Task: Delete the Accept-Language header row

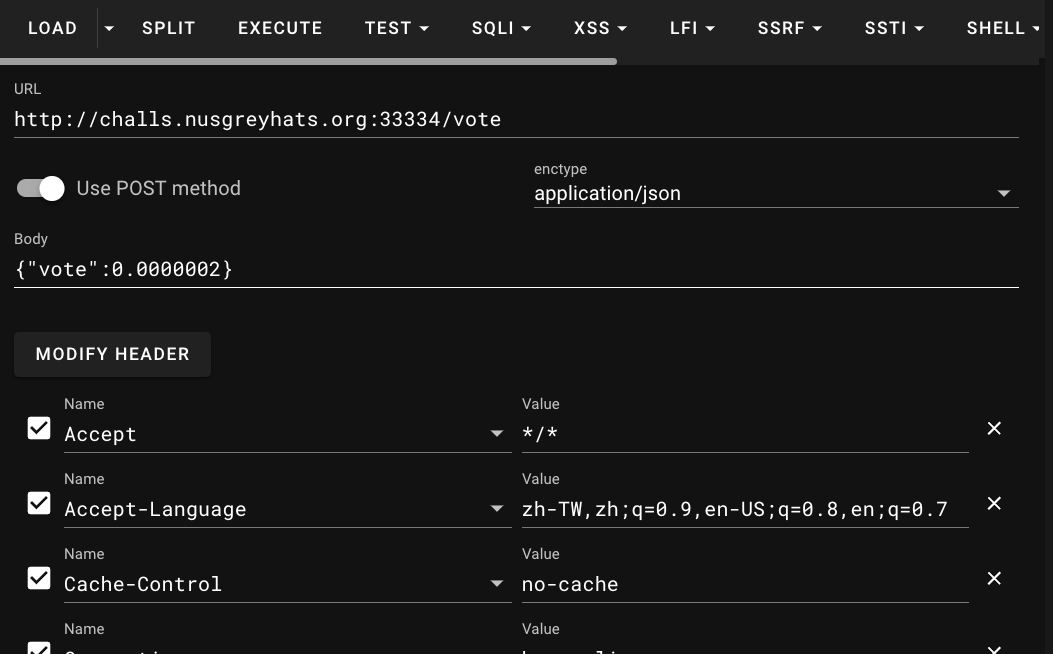Action: [994, 503]
